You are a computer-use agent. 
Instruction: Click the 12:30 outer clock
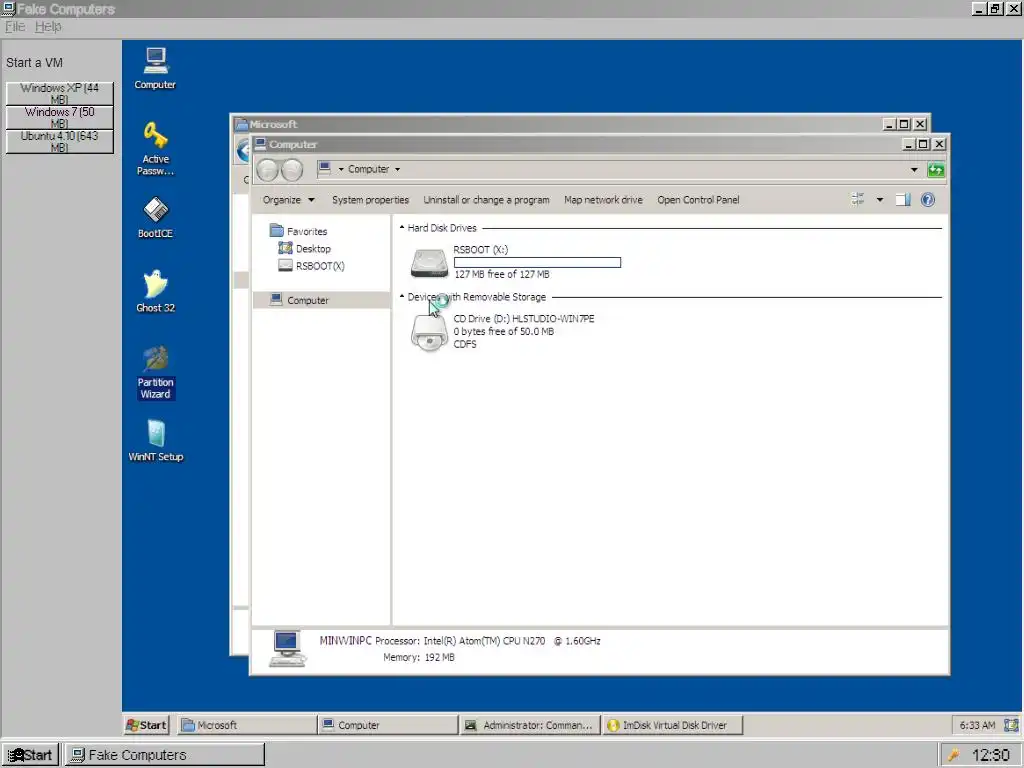[991, 756]
